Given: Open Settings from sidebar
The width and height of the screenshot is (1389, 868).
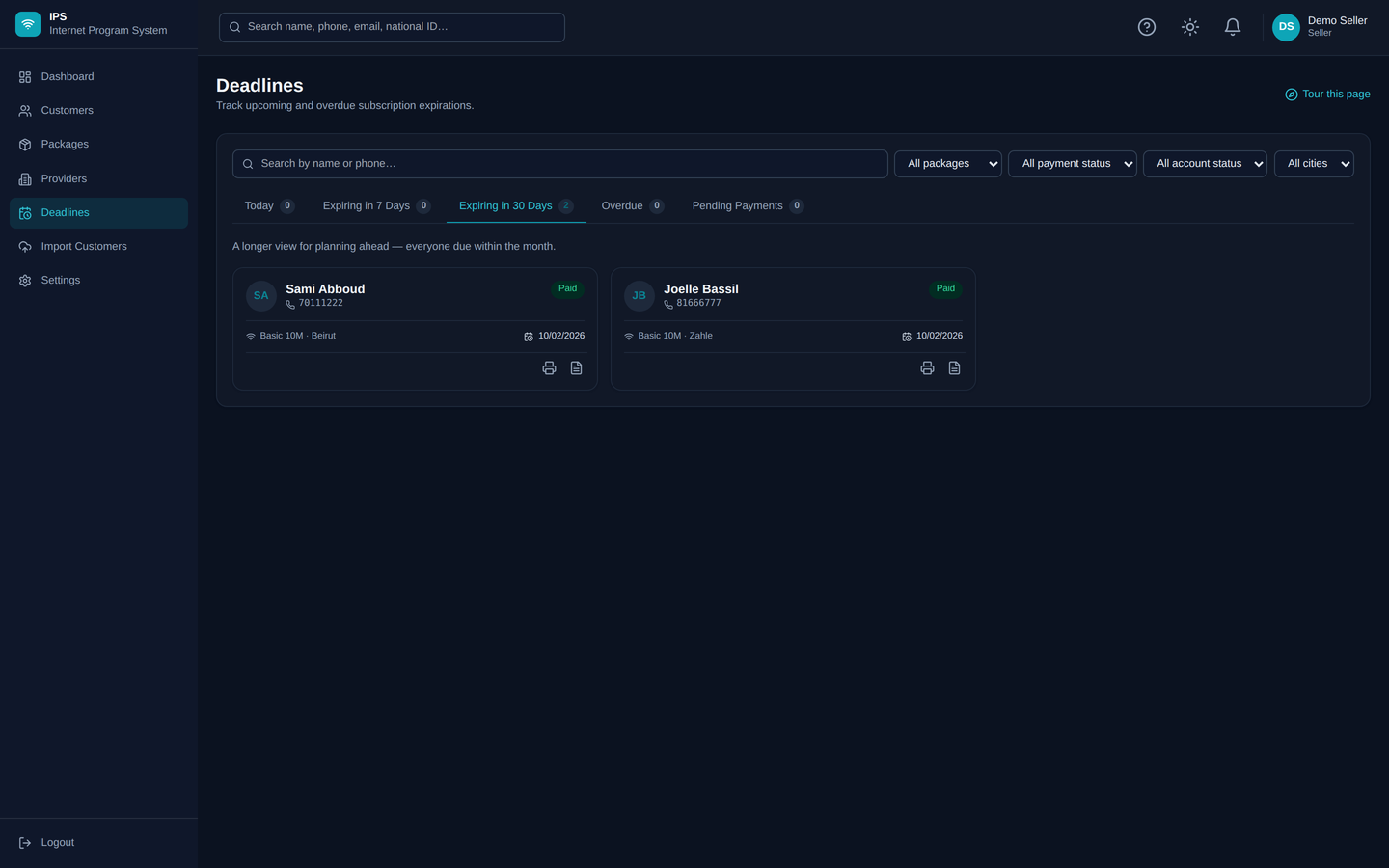Looking at the screenshot, I should click(98, 281).
